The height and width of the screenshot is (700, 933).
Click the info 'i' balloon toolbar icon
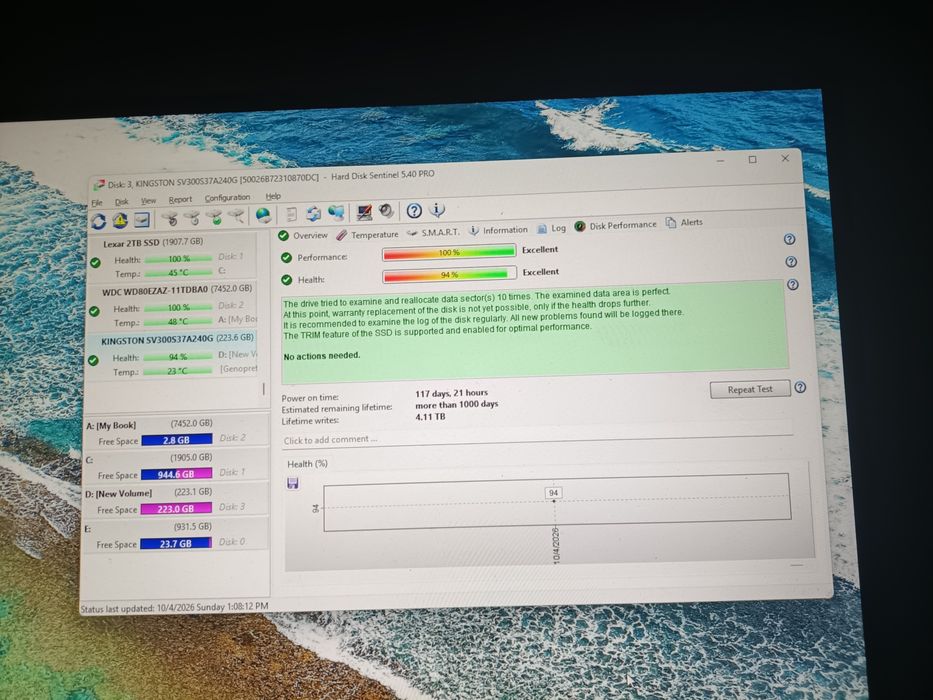[437, 210]
